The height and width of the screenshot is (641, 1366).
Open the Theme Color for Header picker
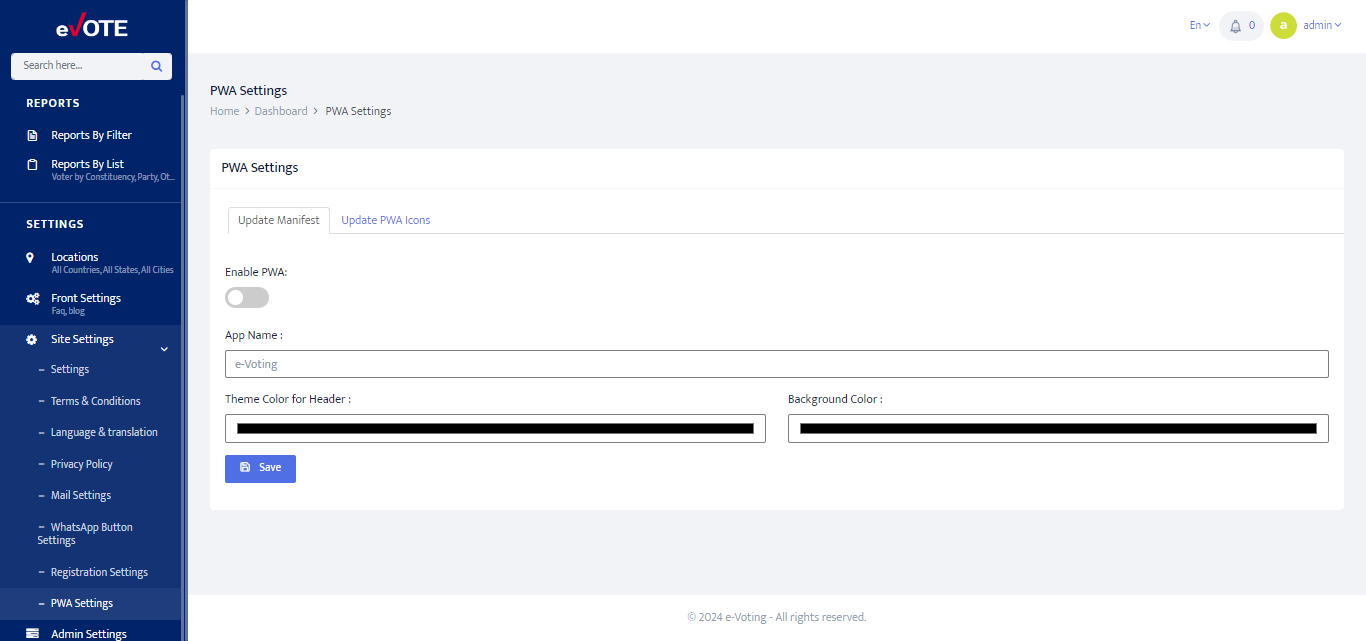[495, 428]
